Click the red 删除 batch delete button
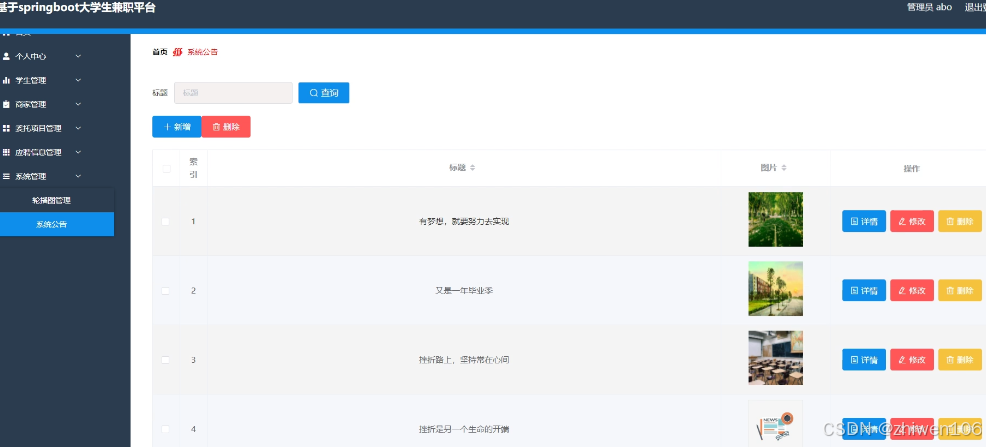This screenshot has height=447, width=986. point(226,126)
